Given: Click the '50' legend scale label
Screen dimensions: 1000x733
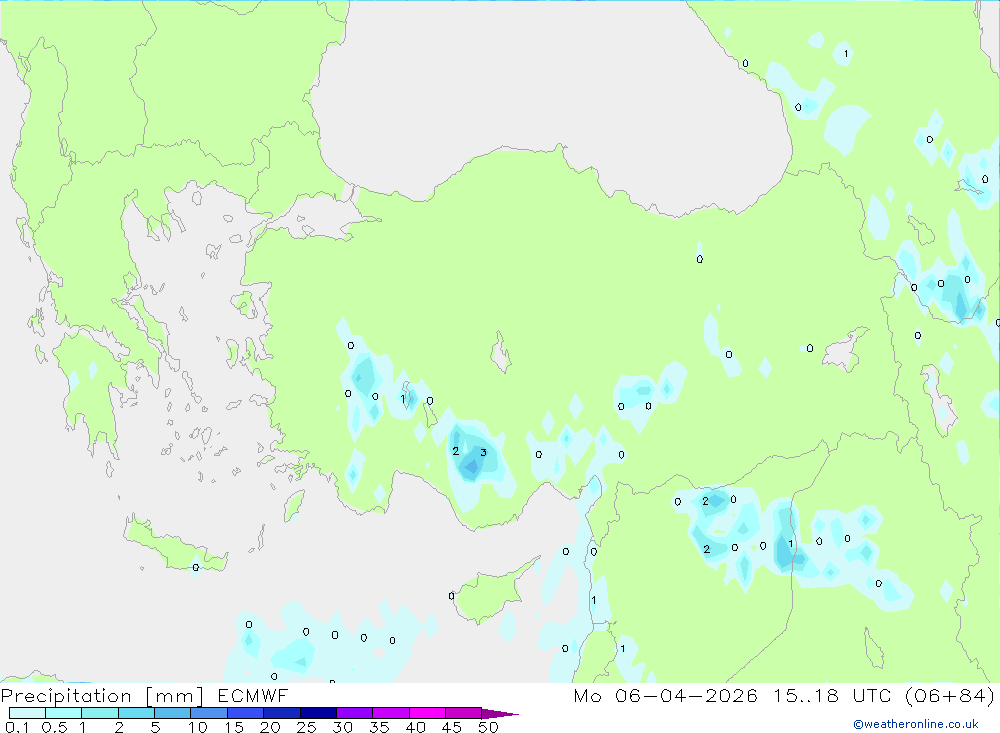Looking at the screenshot, I should [489, 727].
